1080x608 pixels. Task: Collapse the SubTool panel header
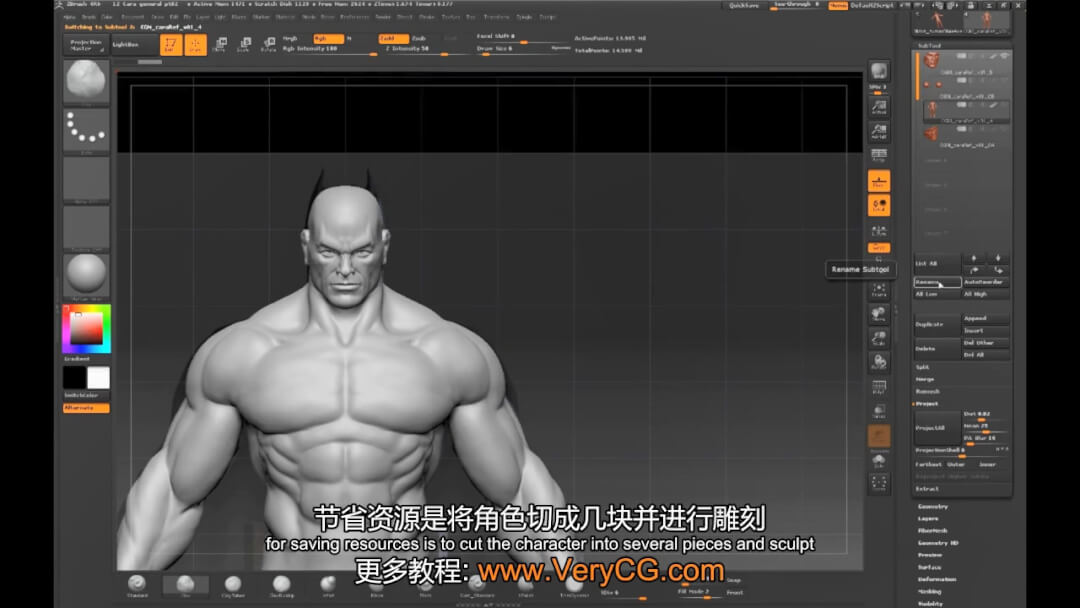click(929, 45)
